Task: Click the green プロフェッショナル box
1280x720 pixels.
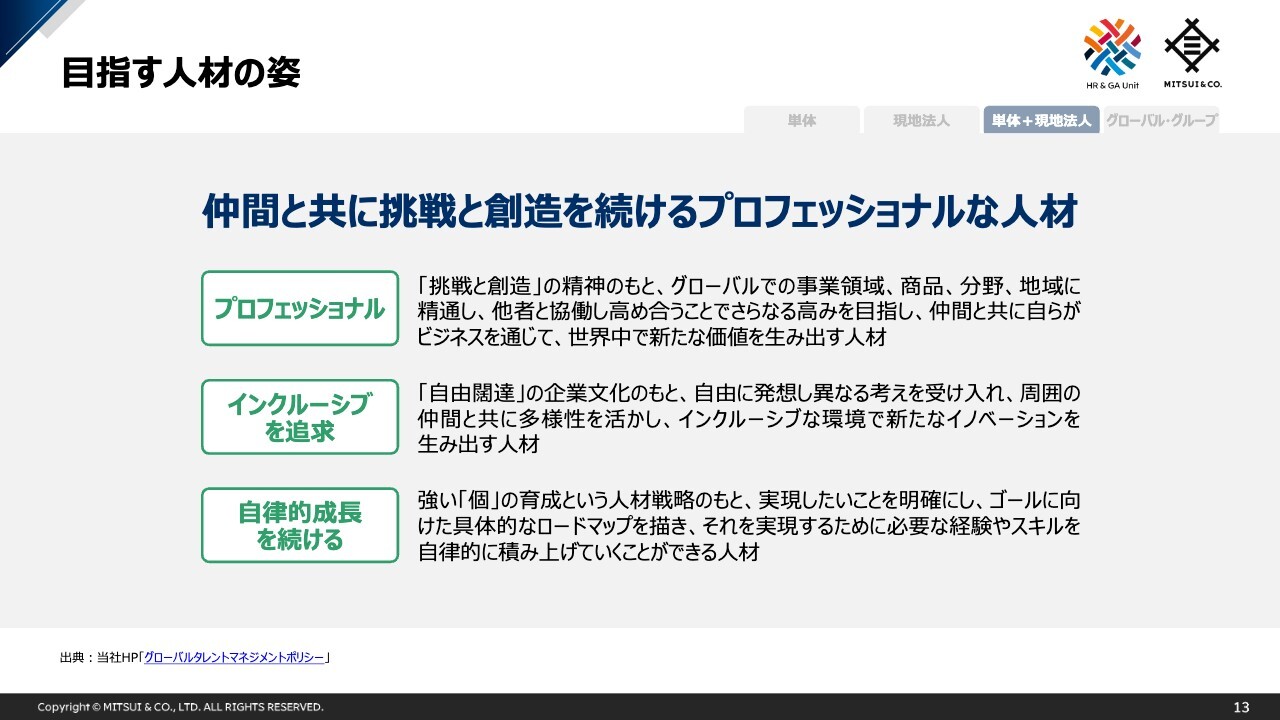Action: click(x=300, y=308)
